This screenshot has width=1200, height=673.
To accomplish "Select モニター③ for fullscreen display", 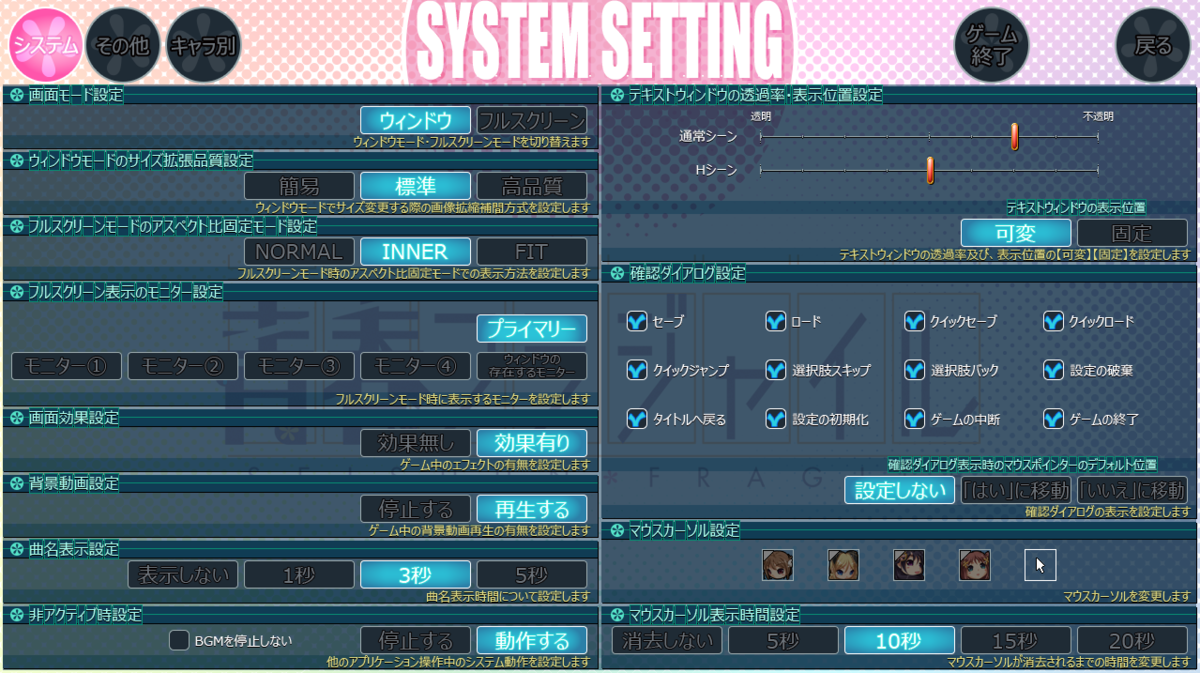I will [x=300, y=366].
